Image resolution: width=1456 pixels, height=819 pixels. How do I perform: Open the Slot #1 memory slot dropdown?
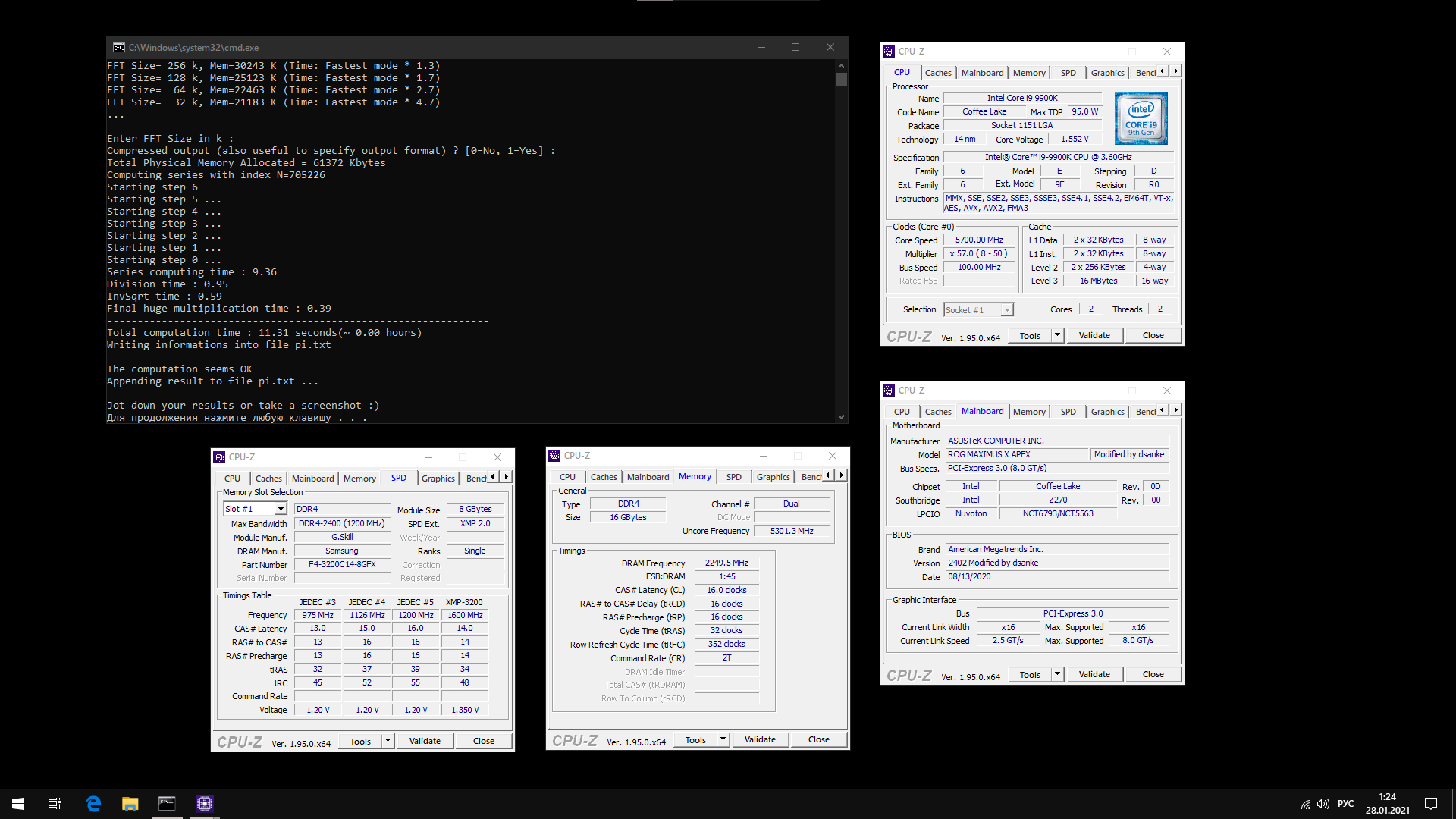tap(281, 509)
